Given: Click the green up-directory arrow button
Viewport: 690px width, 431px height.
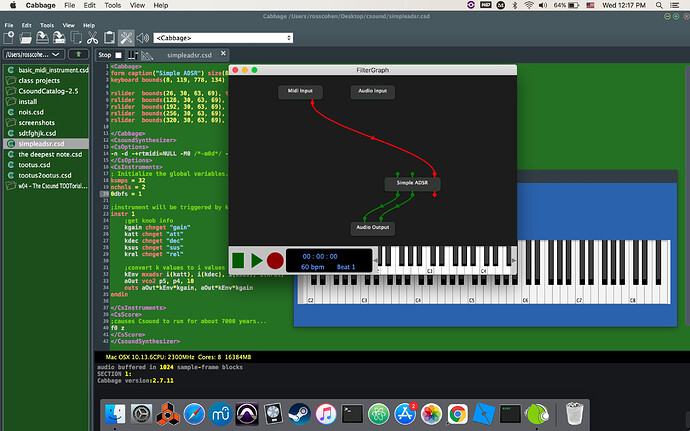Looking at the screenshot, I should (x=78, y=55).
